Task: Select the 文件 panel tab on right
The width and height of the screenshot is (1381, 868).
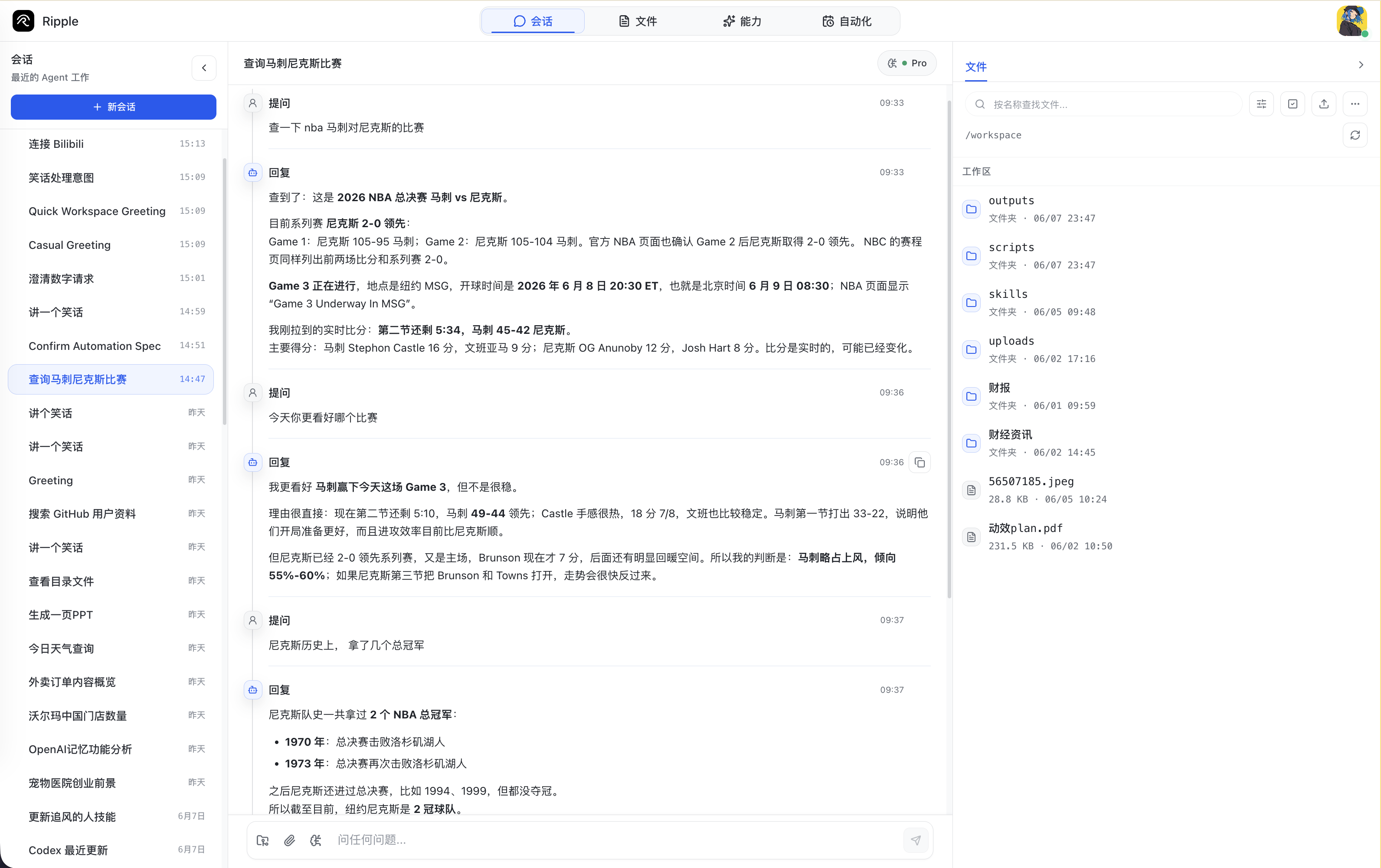Action: point(975,67)
